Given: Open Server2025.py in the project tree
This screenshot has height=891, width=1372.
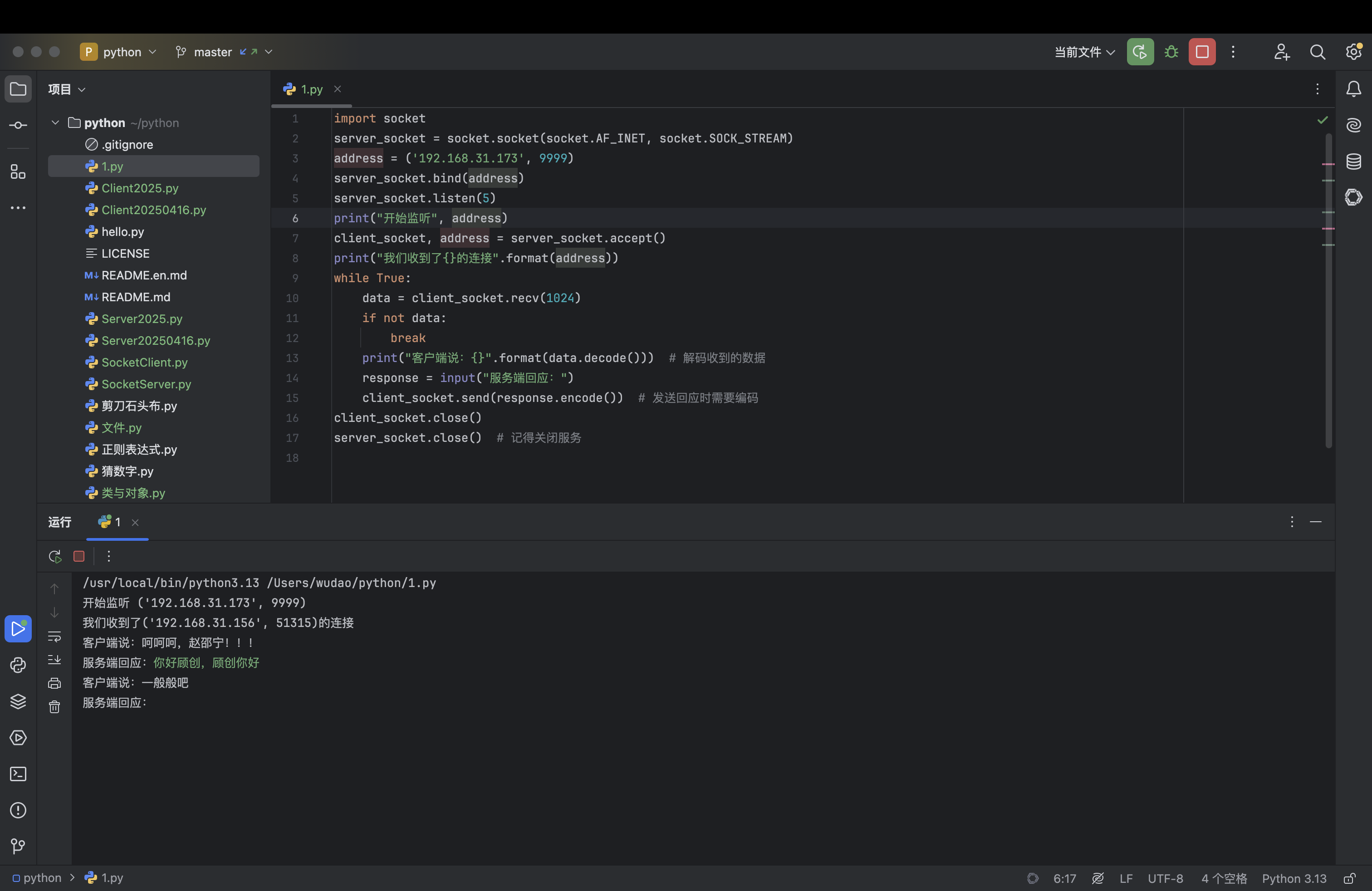Looking at the screenshot, I should pyautogui.click(x=142, y=319).
